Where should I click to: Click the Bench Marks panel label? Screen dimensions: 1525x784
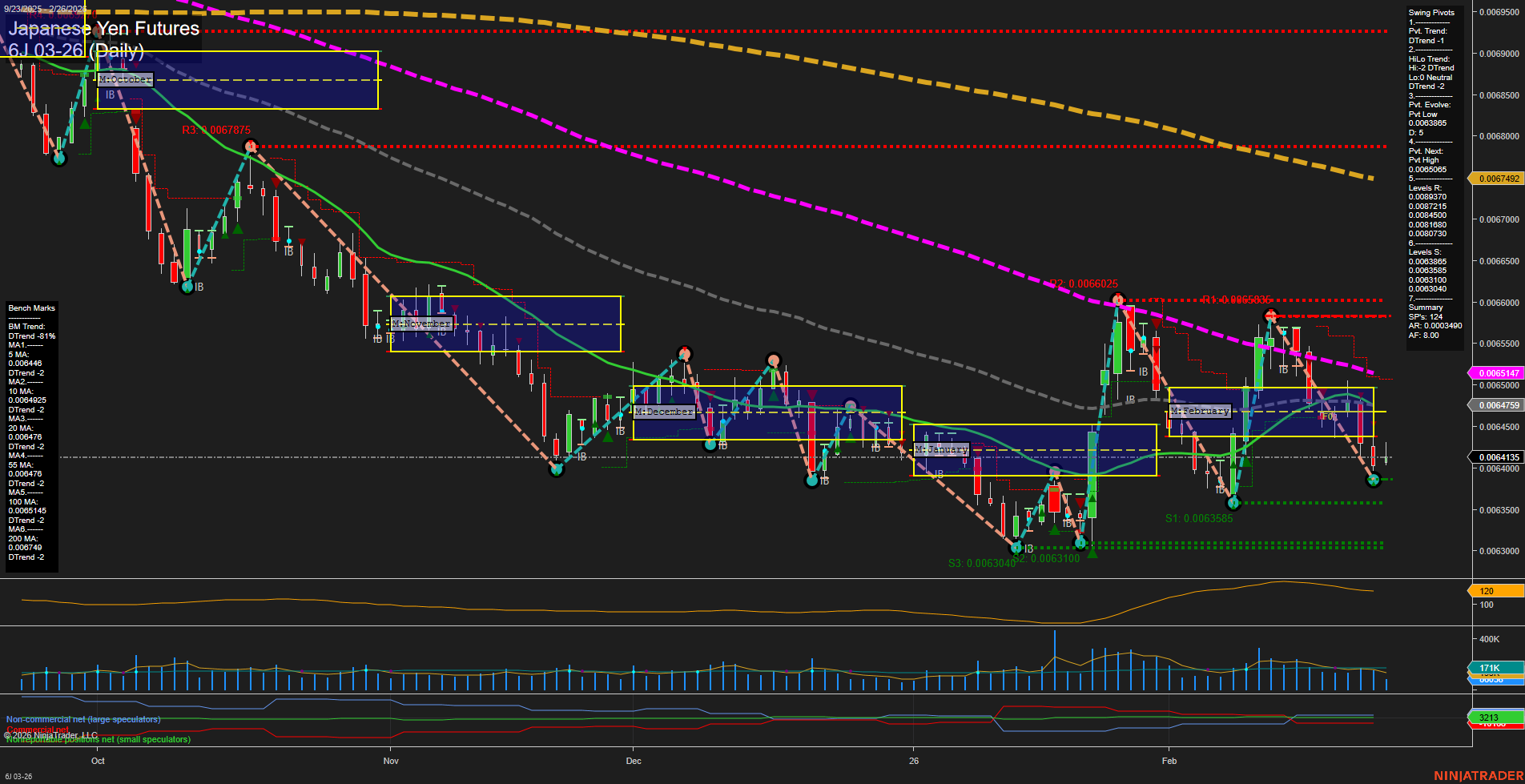(x=30, y=308)
